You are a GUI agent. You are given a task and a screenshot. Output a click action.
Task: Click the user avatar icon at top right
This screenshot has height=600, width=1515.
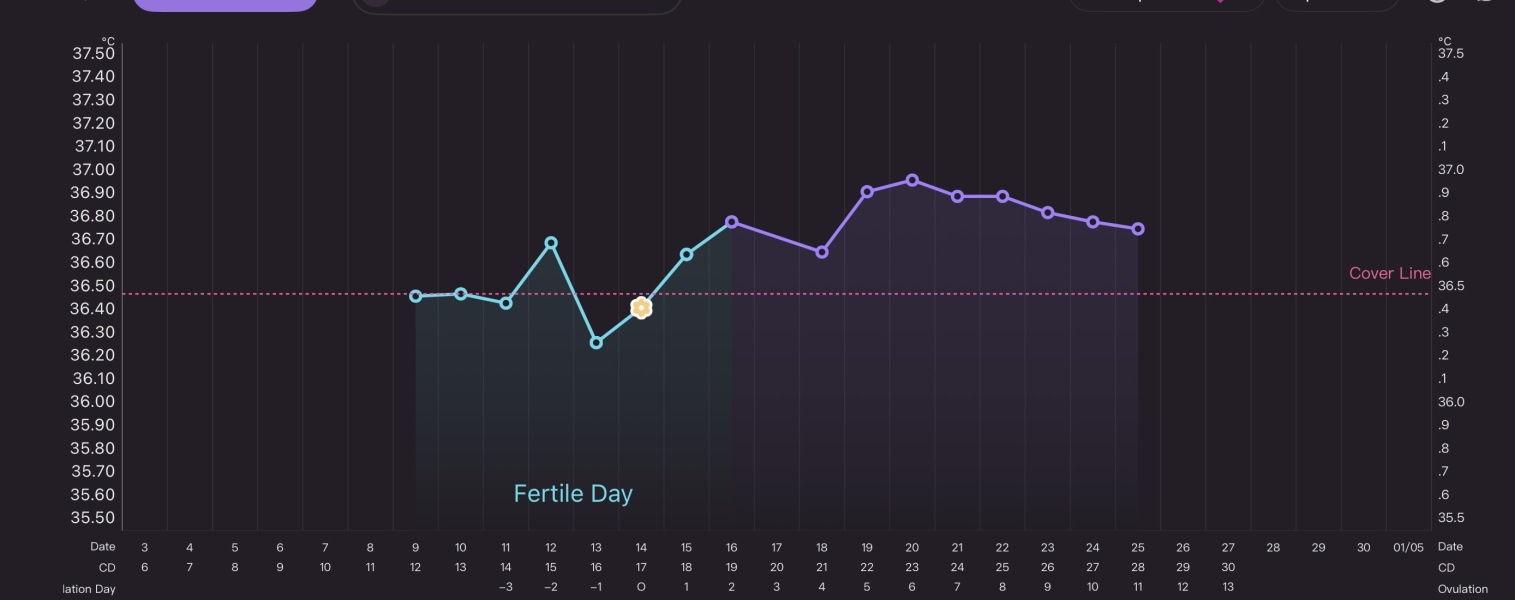[x=1437, y=3]
